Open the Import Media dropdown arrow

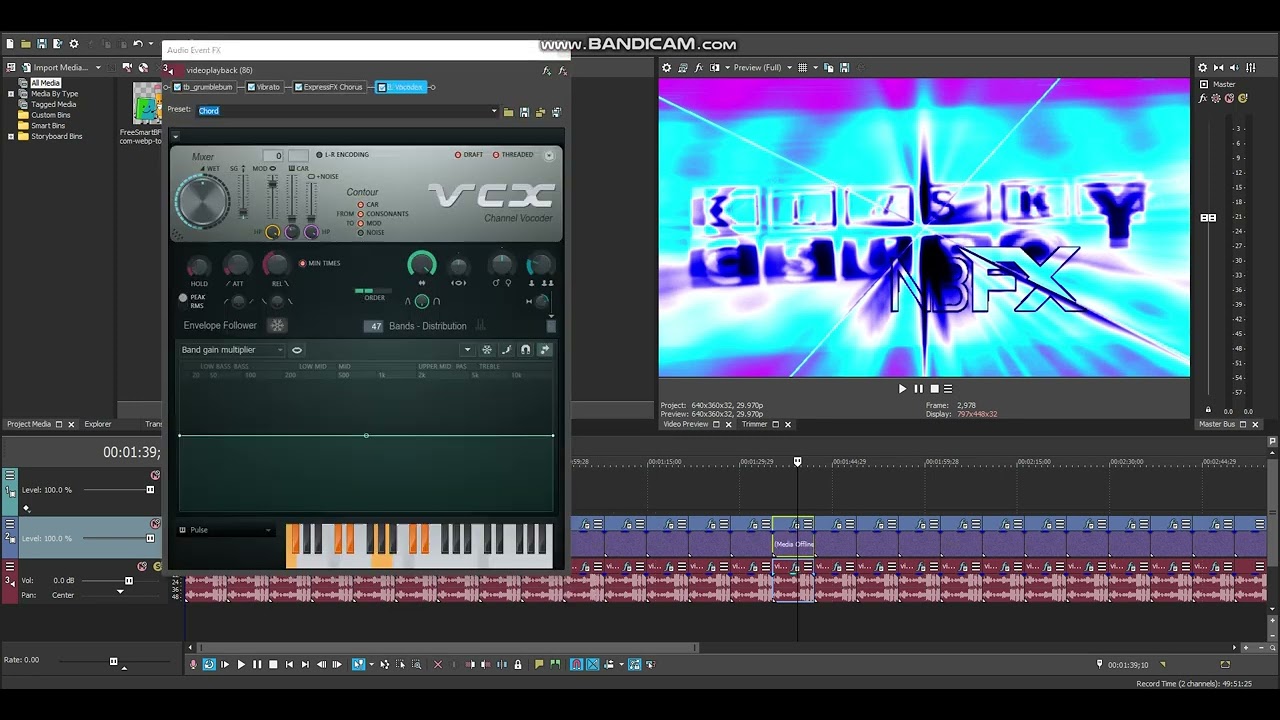coord(98,68)
